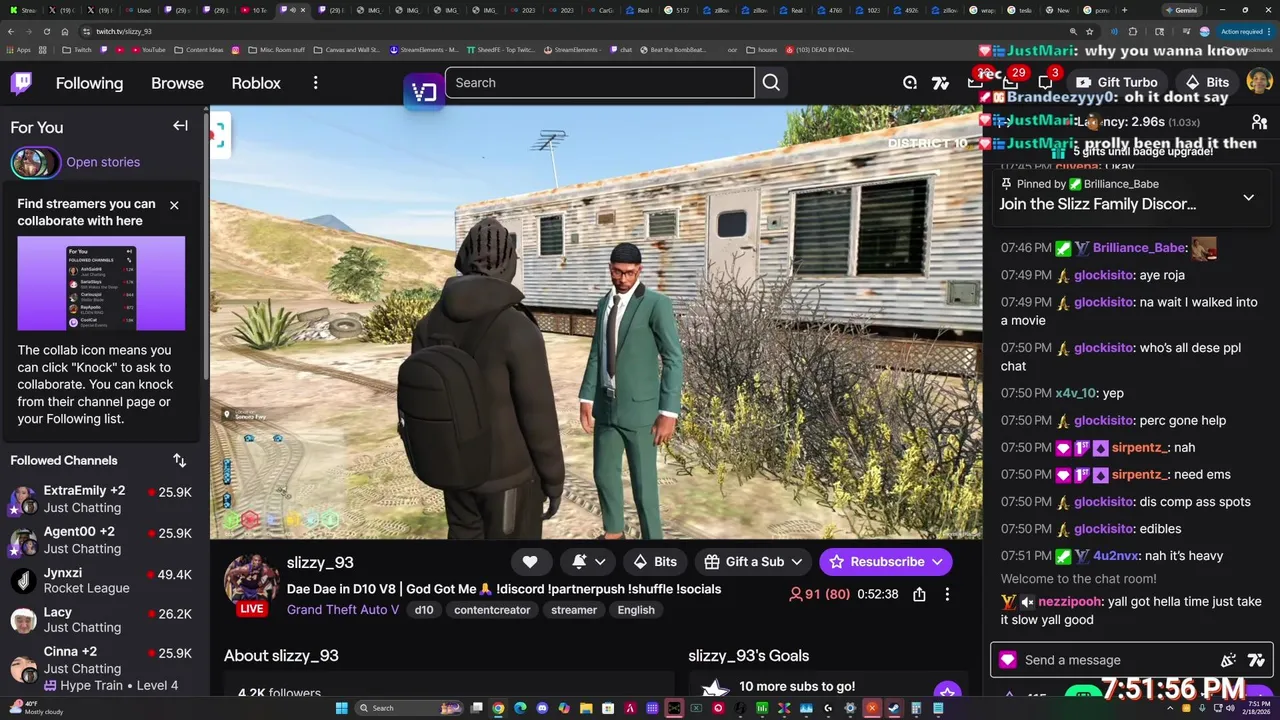The image size is (1280, 720).
Task: Sort the Followed Channels list
Action: click(179, 460)
